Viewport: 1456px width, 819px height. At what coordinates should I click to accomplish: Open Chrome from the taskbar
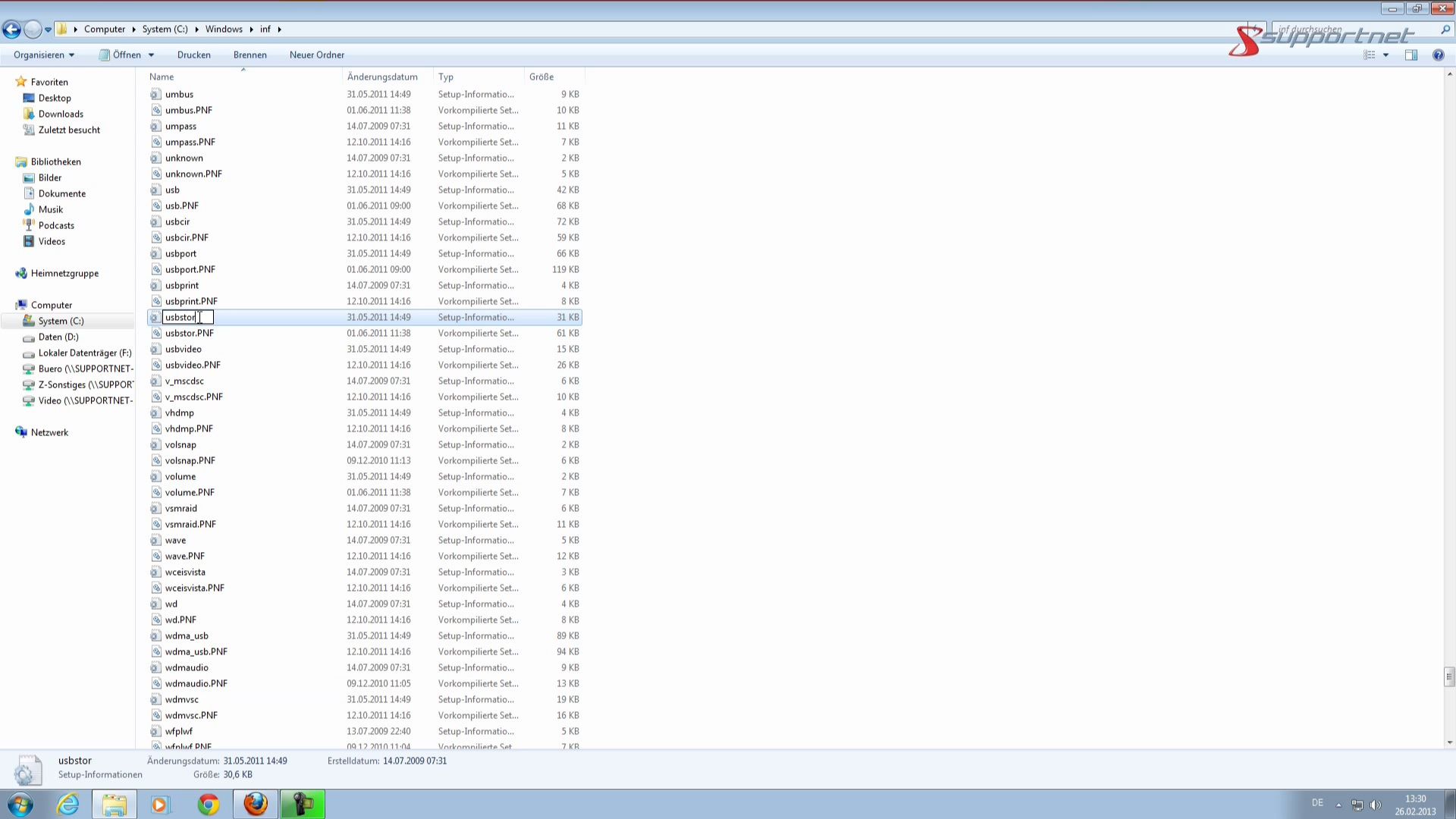(x=209, y=804)
